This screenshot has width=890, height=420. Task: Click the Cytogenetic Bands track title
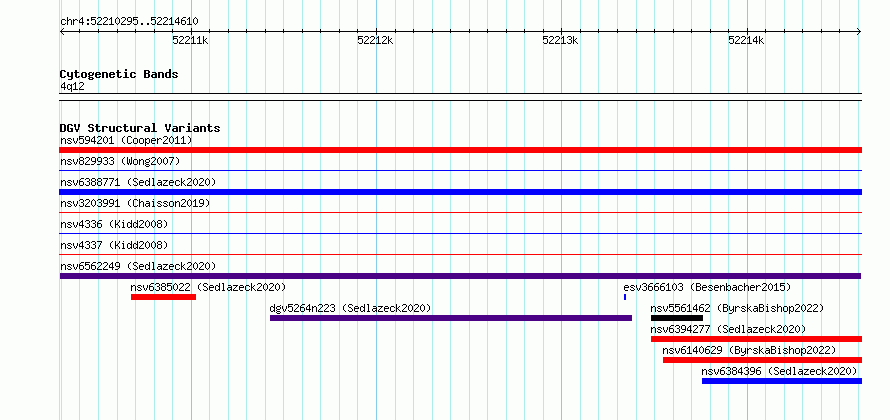pyautogui.click(x=119, y=74)
